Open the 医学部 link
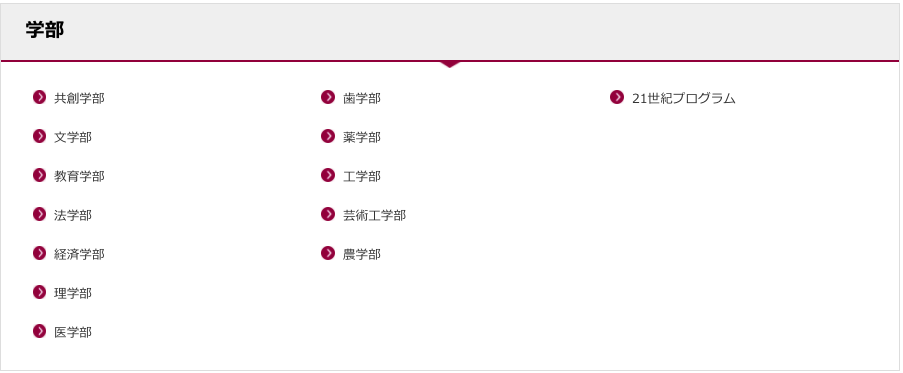 coord(73,332)
